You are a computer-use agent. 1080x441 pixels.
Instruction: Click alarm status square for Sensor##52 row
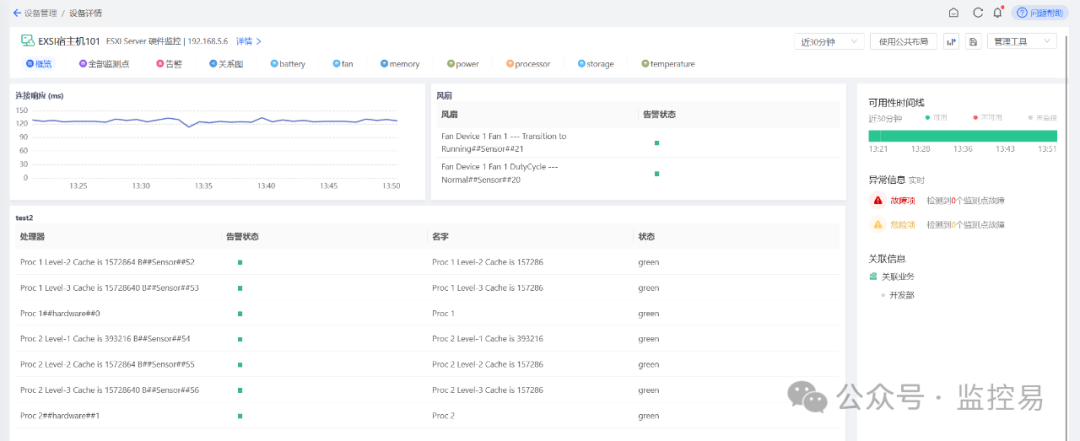(240, 263)
